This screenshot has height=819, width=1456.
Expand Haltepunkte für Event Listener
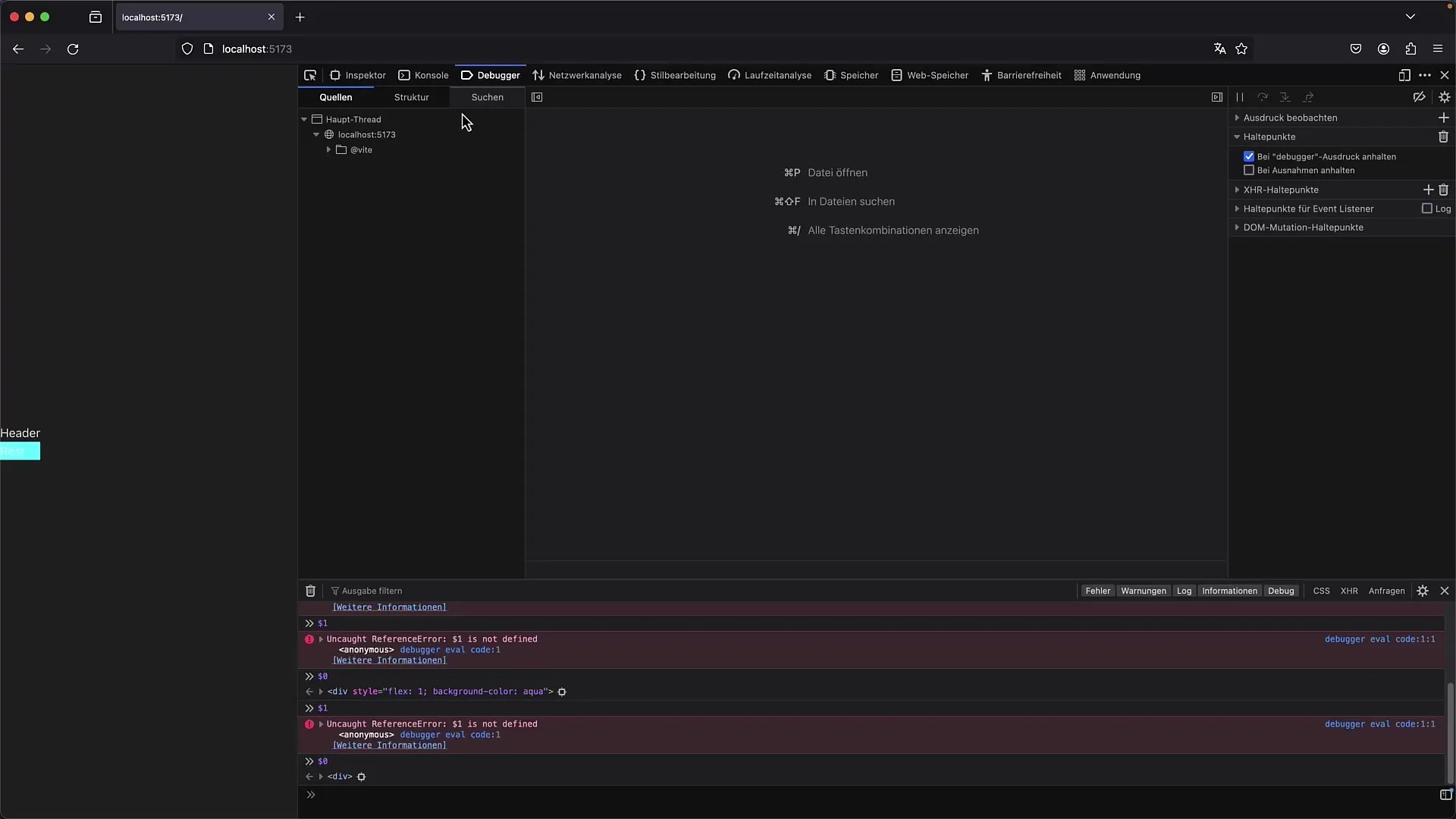coord(1307,209)
